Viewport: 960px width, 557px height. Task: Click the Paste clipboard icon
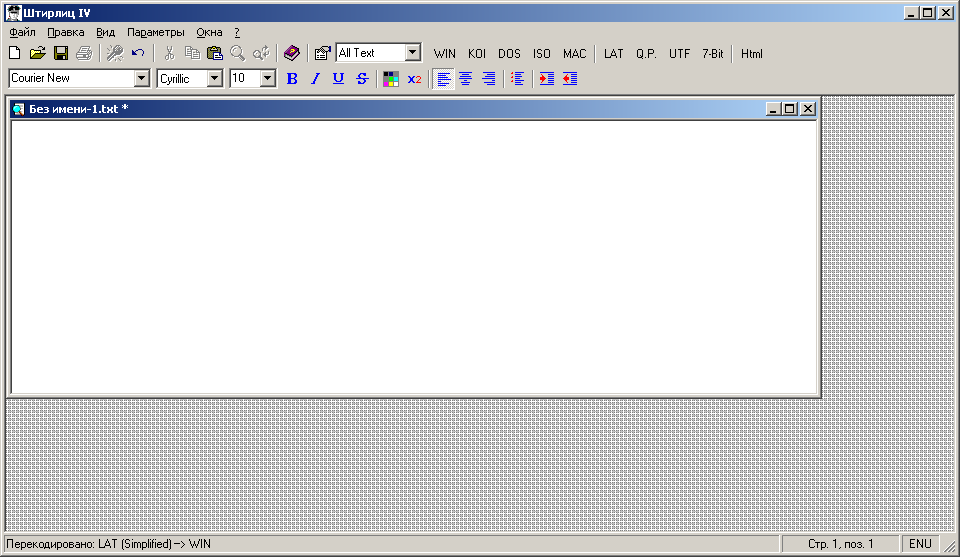[215, 53]
